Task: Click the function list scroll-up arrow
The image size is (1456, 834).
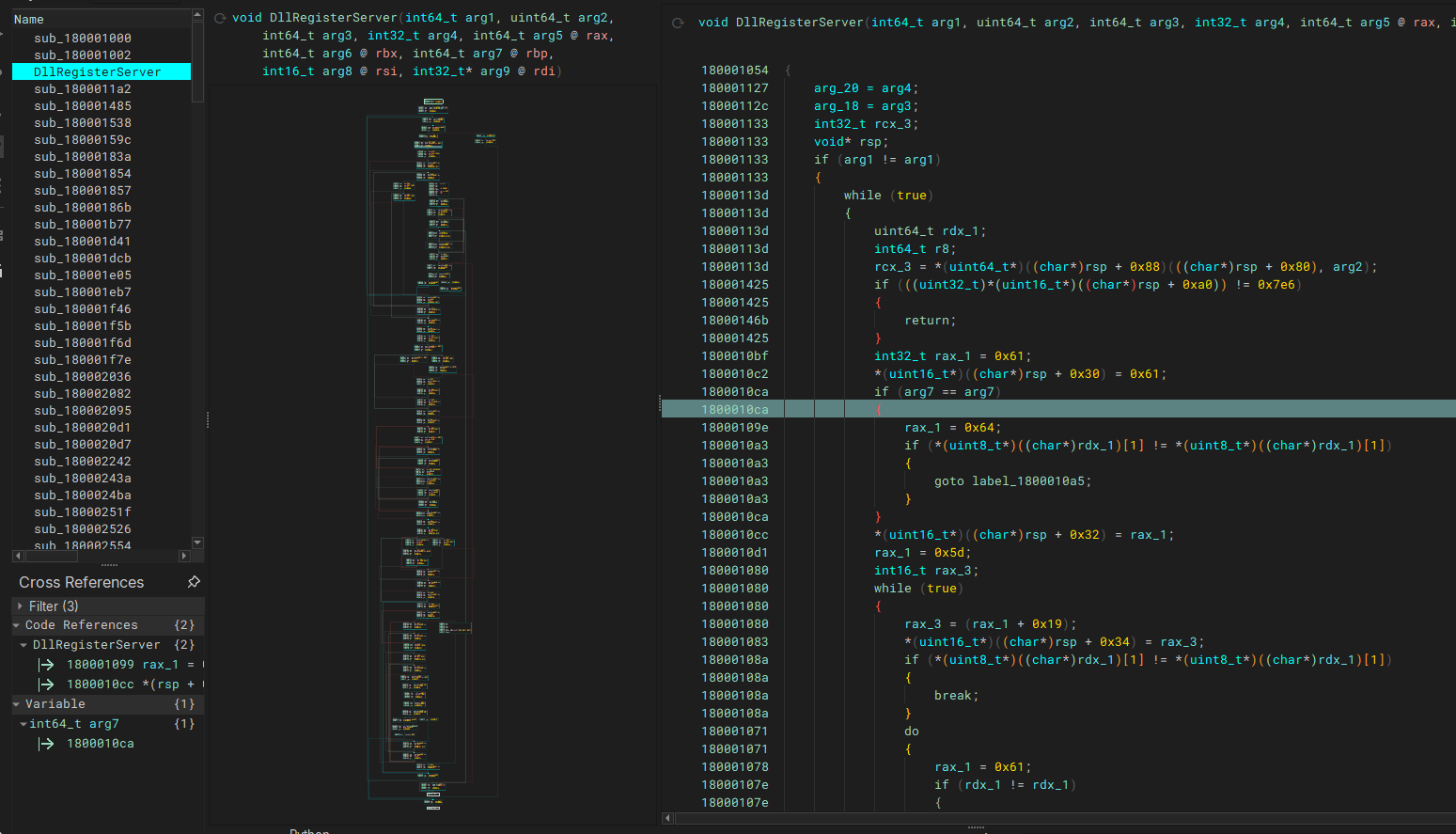Action: (197, 14)
